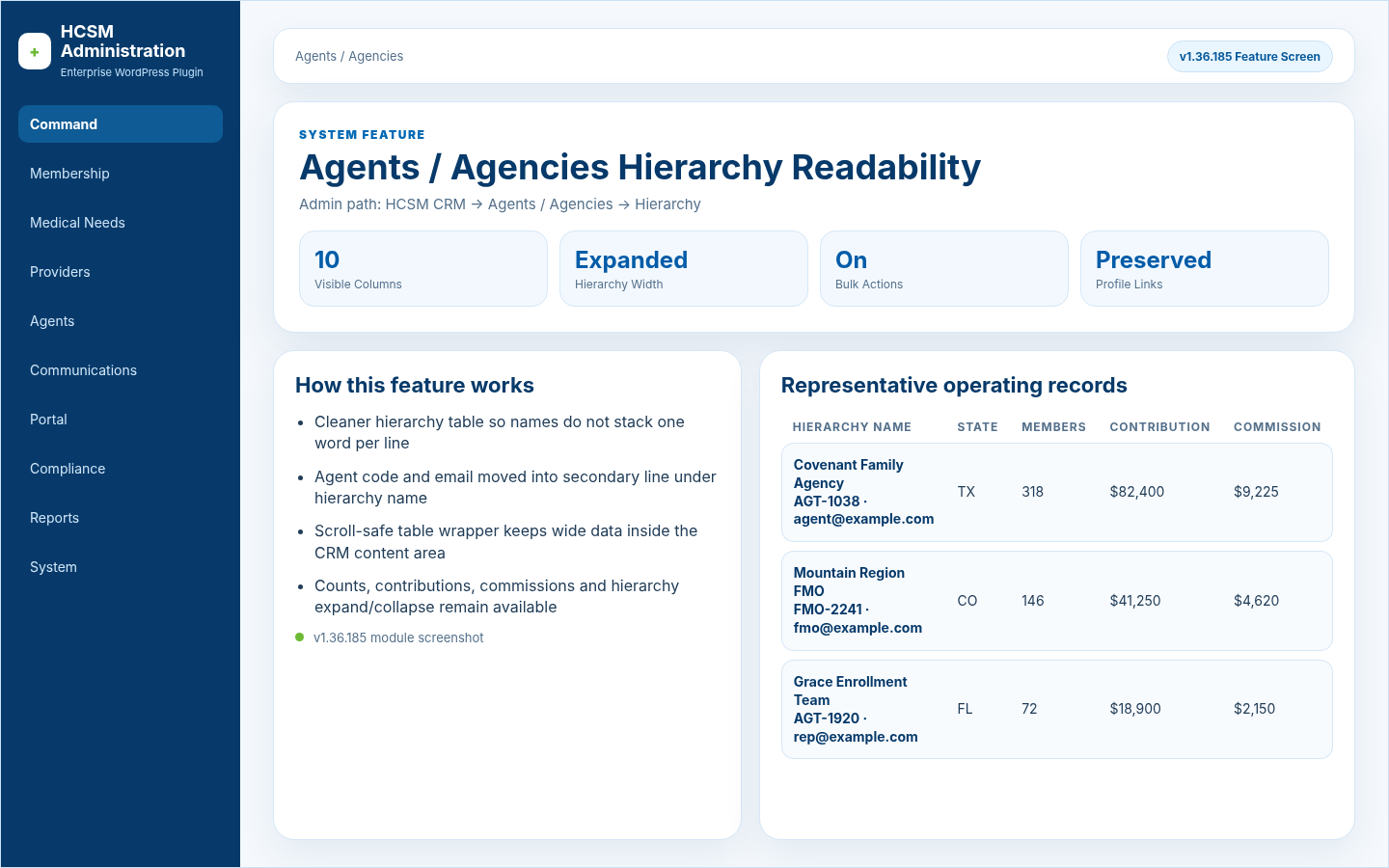Image resolution: width=1389 pixels, height=868 pixels.
Task: Click the 72 members value
Action: [x=1029, y=709]
